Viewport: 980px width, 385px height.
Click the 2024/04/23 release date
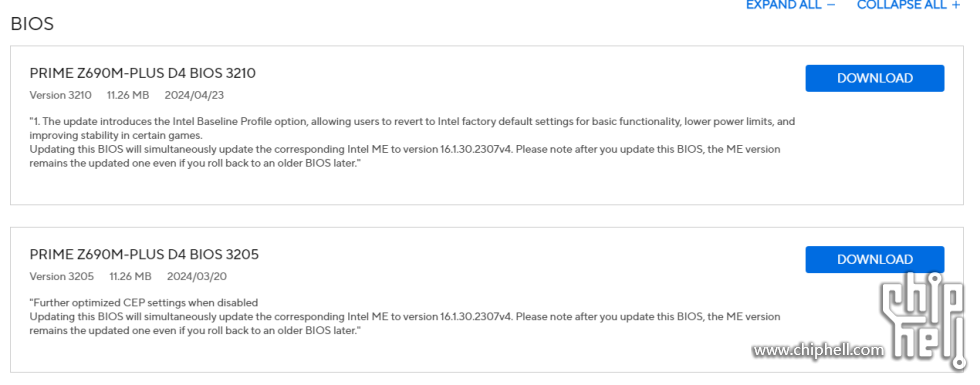[194, 96]
